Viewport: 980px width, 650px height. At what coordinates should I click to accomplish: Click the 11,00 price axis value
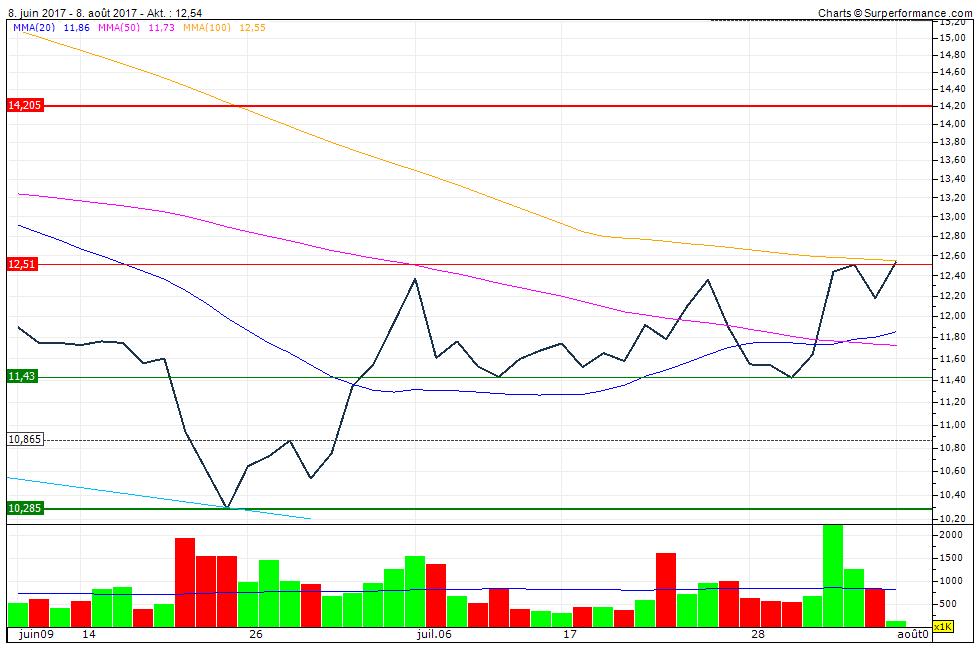click(952, 425)
